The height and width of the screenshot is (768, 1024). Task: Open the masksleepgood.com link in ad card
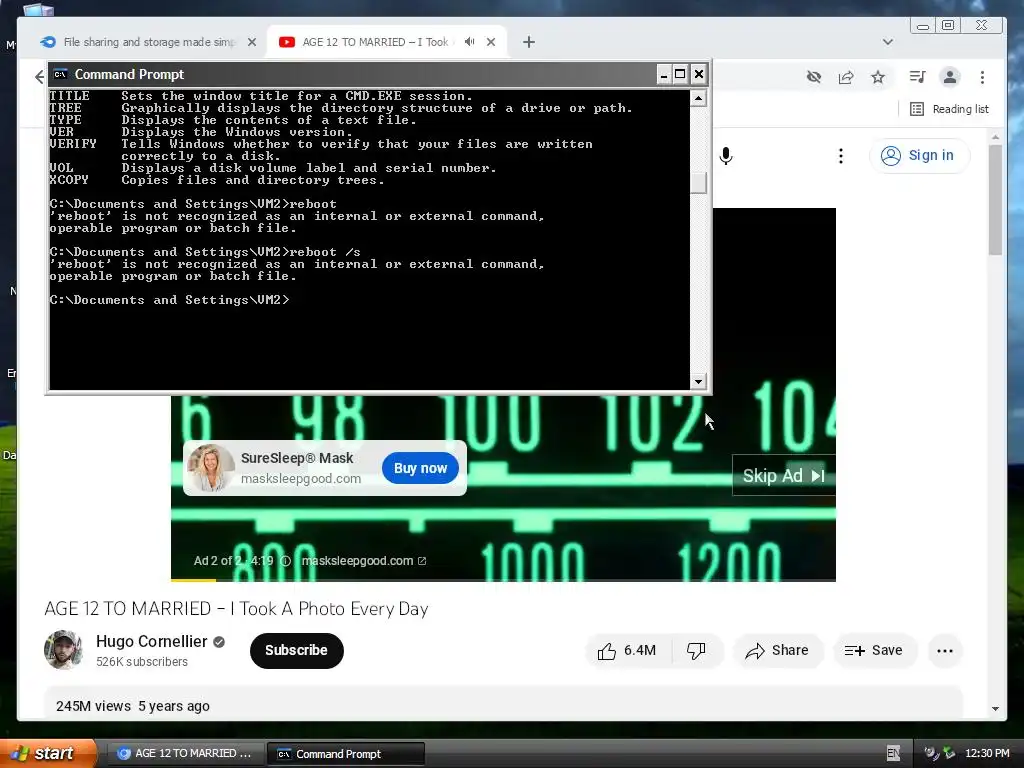coord(300,479)
